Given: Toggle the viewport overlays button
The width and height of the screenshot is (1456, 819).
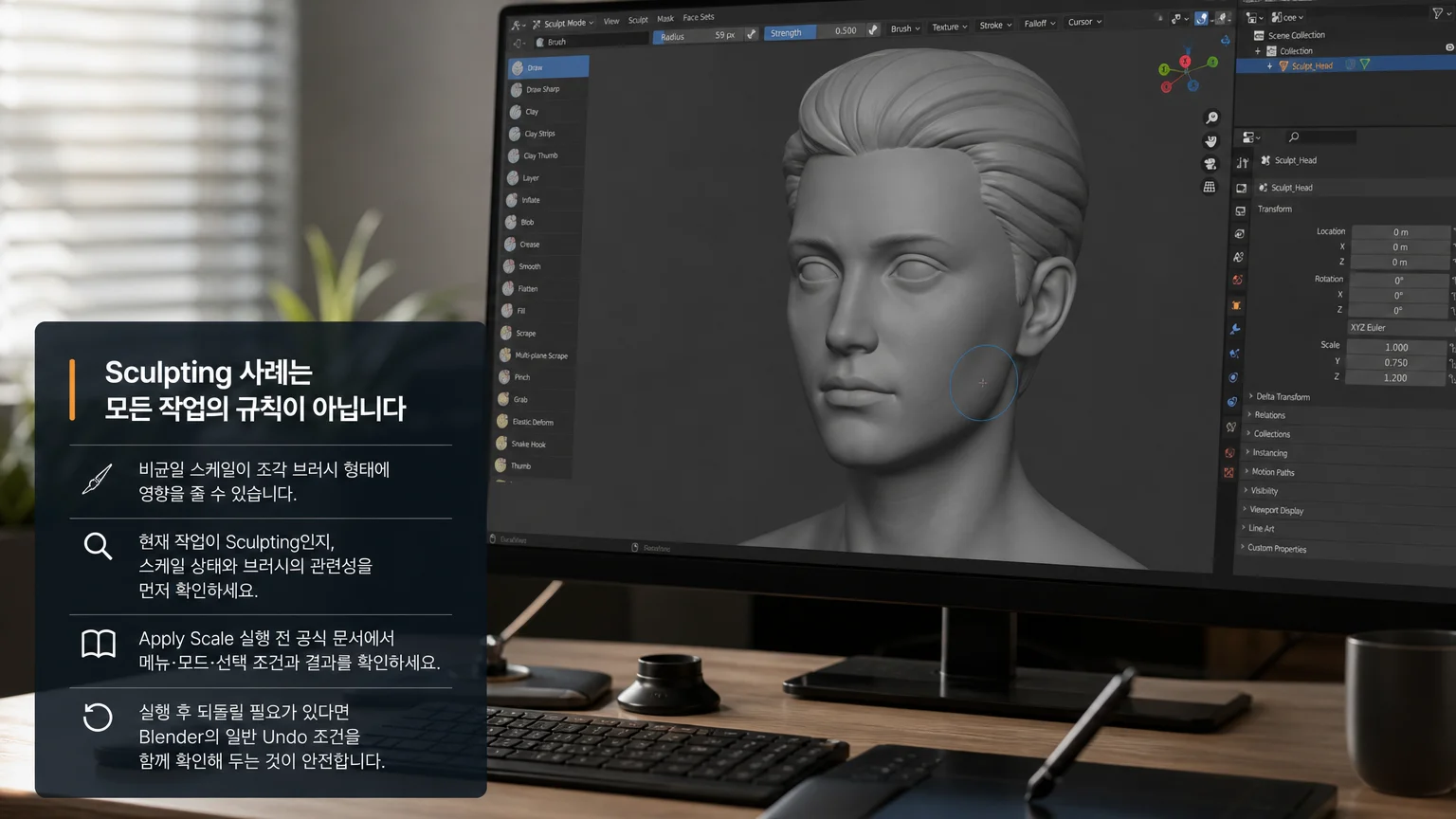Looking at the screenshot, I should point(1201,18).
